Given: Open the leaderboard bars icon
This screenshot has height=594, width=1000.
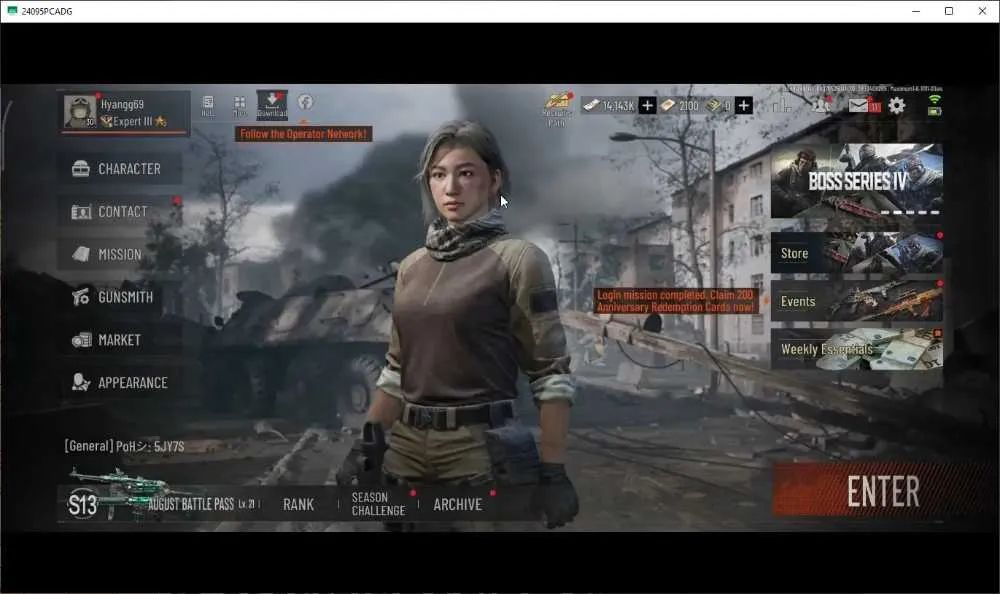Looking at the screenshot, I should [x=782, y=105].
